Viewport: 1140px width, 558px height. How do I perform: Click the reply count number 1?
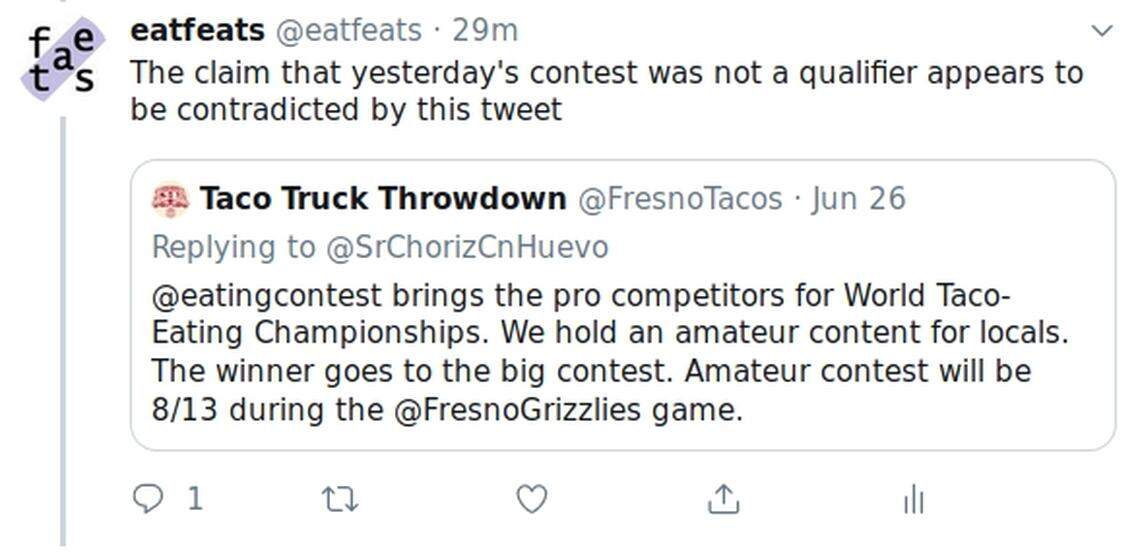(x=195, y=498)
